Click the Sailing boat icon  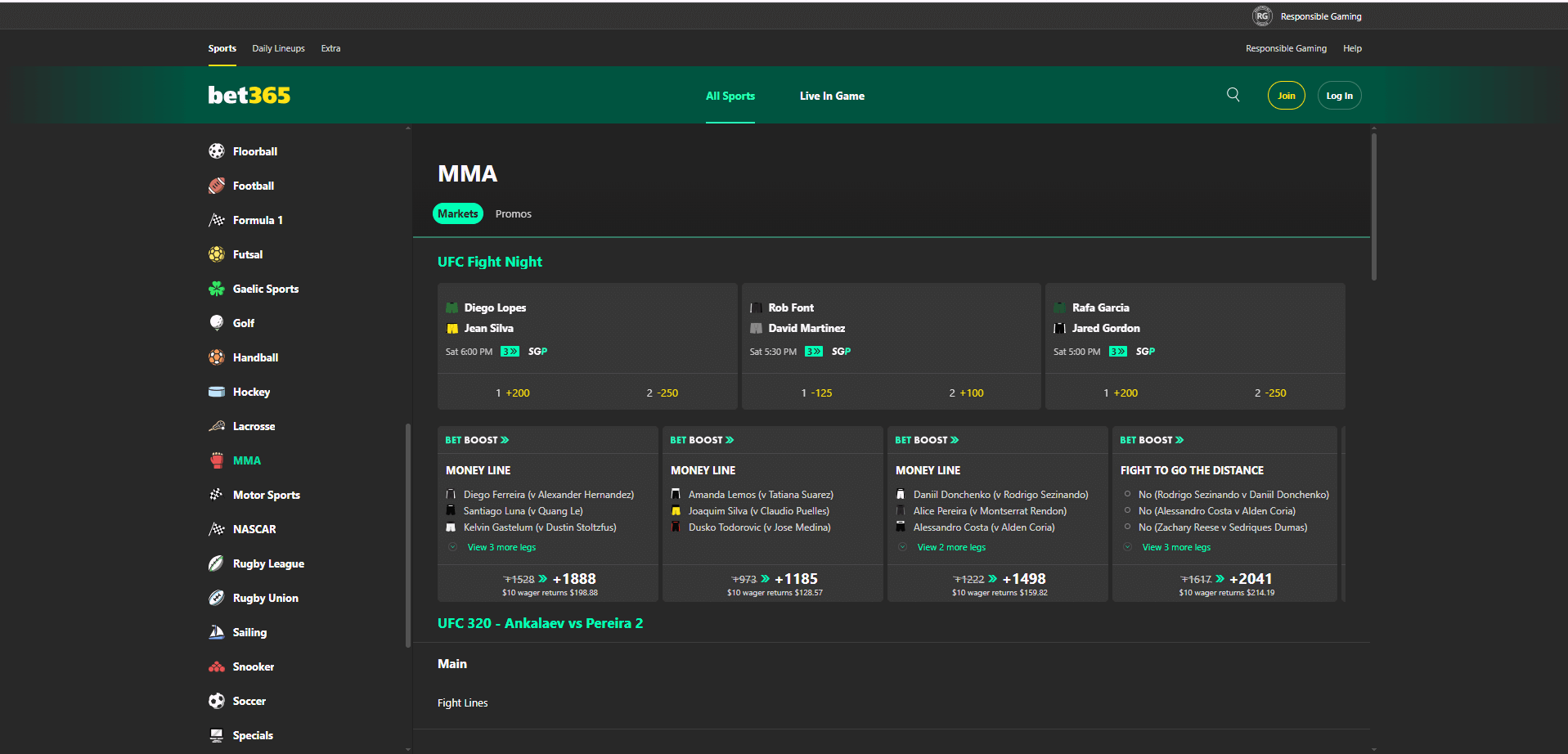pyautogui.click(x=217, y=632)
